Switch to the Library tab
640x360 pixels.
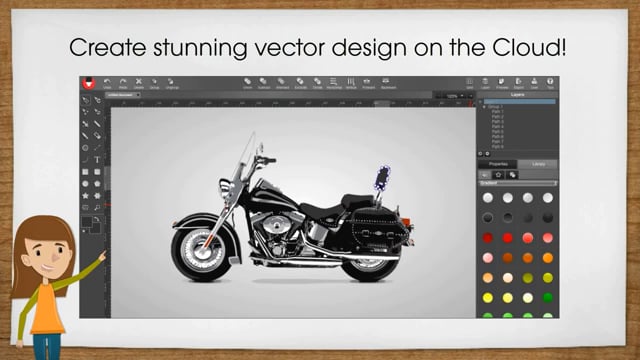538,164
